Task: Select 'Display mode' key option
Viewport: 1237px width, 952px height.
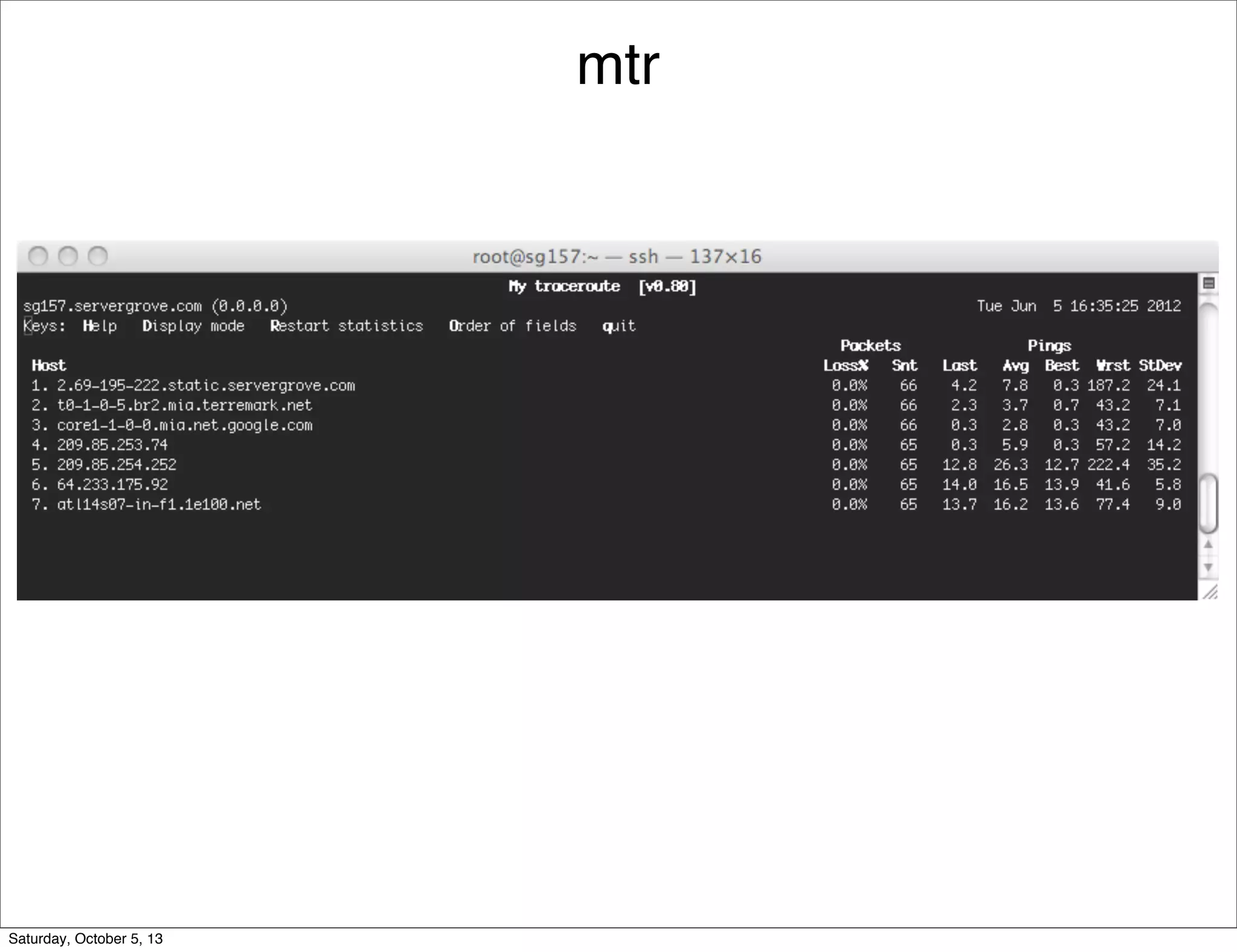Action: pos(193,326)
